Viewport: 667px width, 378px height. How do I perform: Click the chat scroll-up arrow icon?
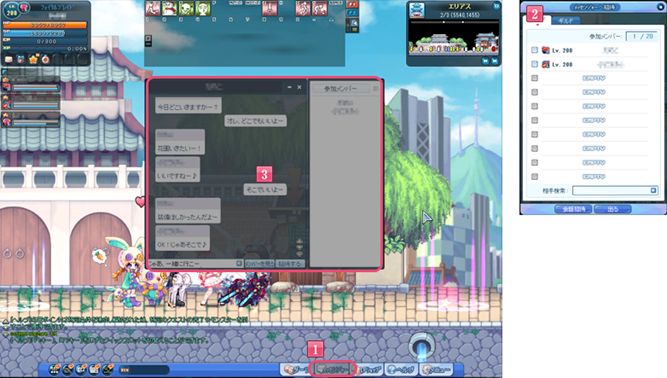click(x=300, y=241)
